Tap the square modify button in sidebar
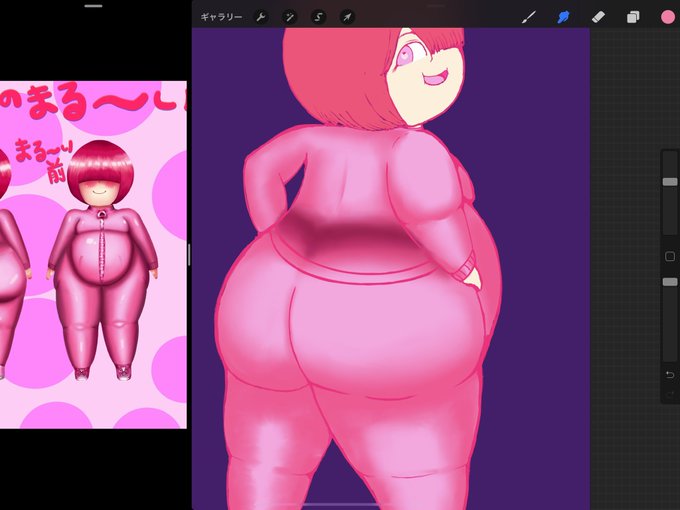 tap(670, 256)
